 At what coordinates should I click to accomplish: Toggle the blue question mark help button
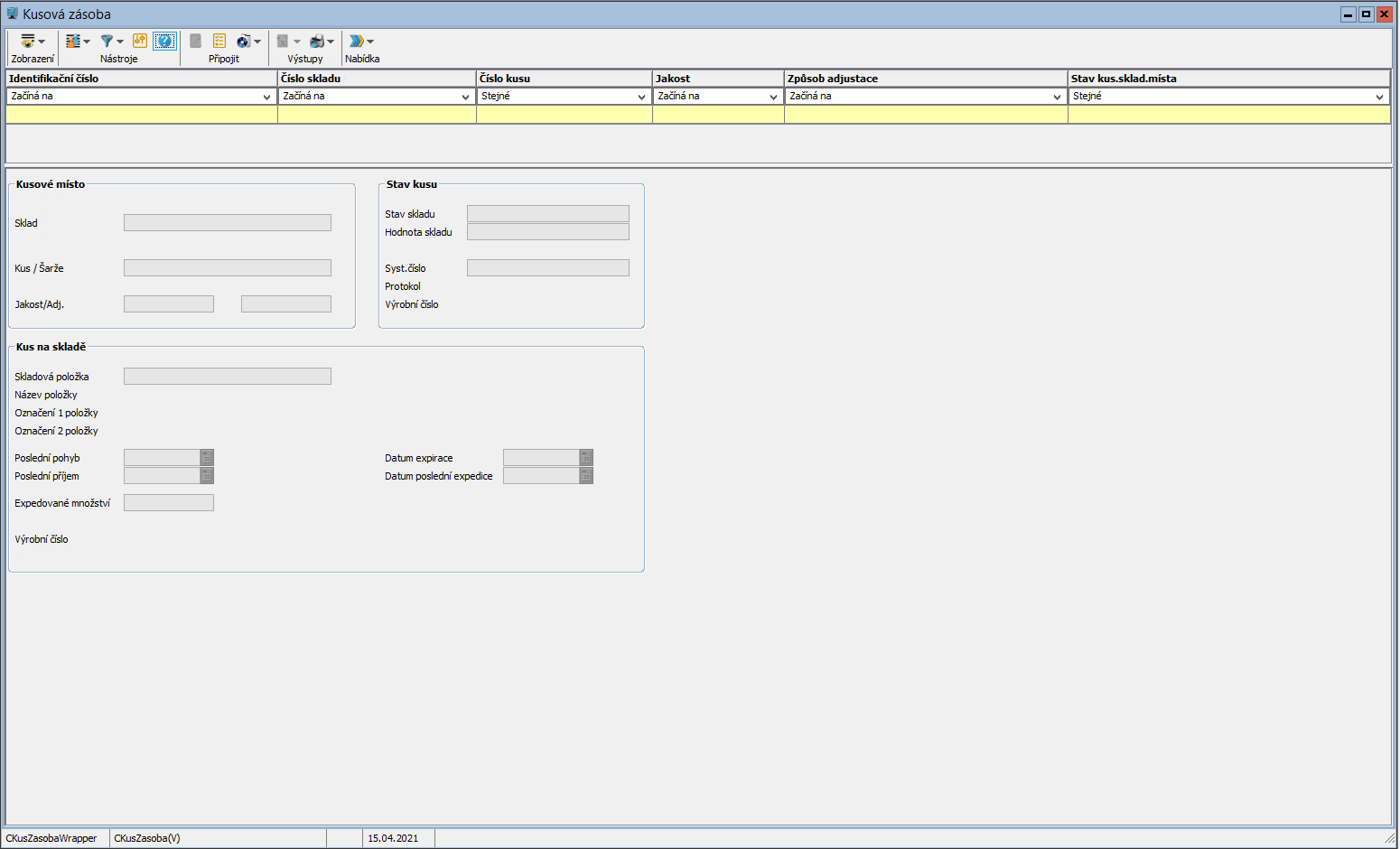[164, 41]
